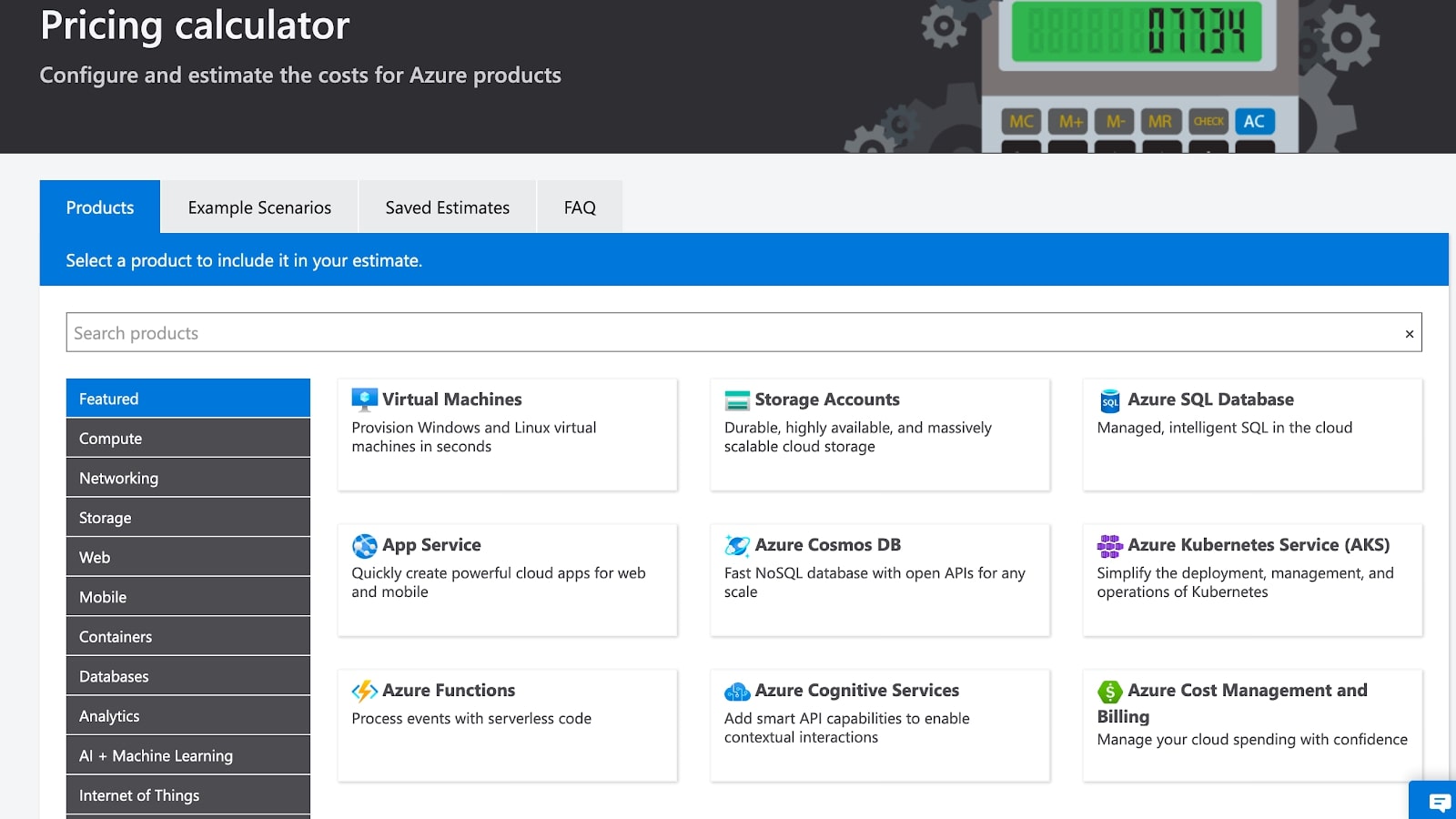1456x819 pixels.
Task: Select the Databases category
Action: 188,676
